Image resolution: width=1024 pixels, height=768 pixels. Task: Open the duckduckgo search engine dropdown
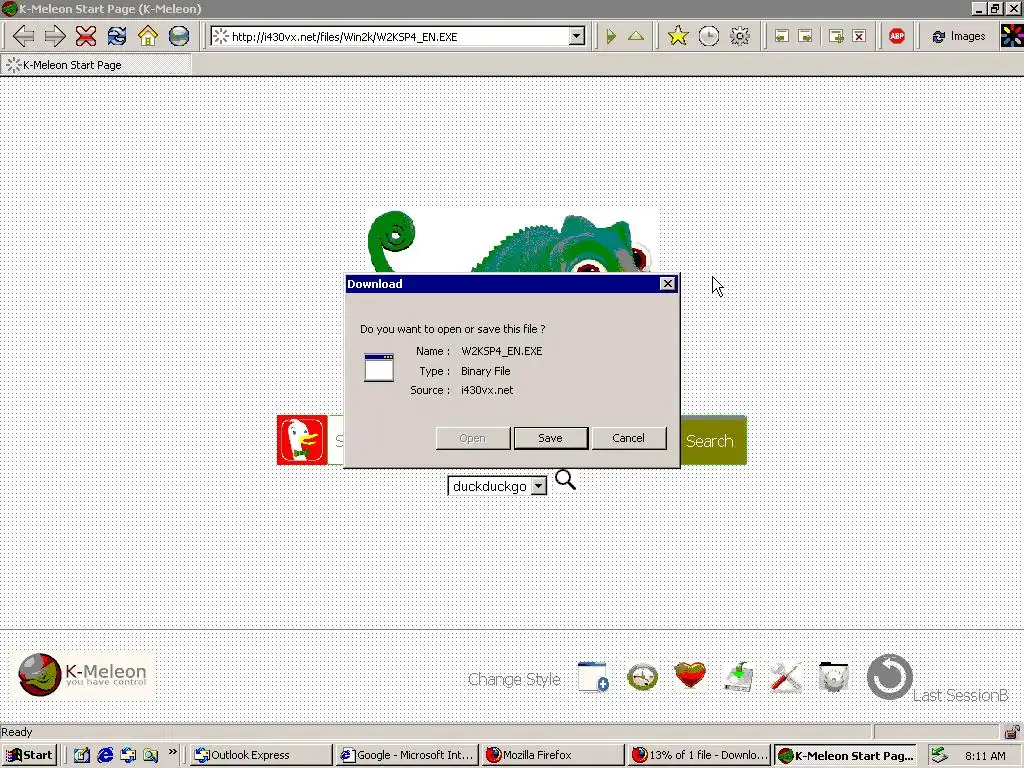[497, 486]
